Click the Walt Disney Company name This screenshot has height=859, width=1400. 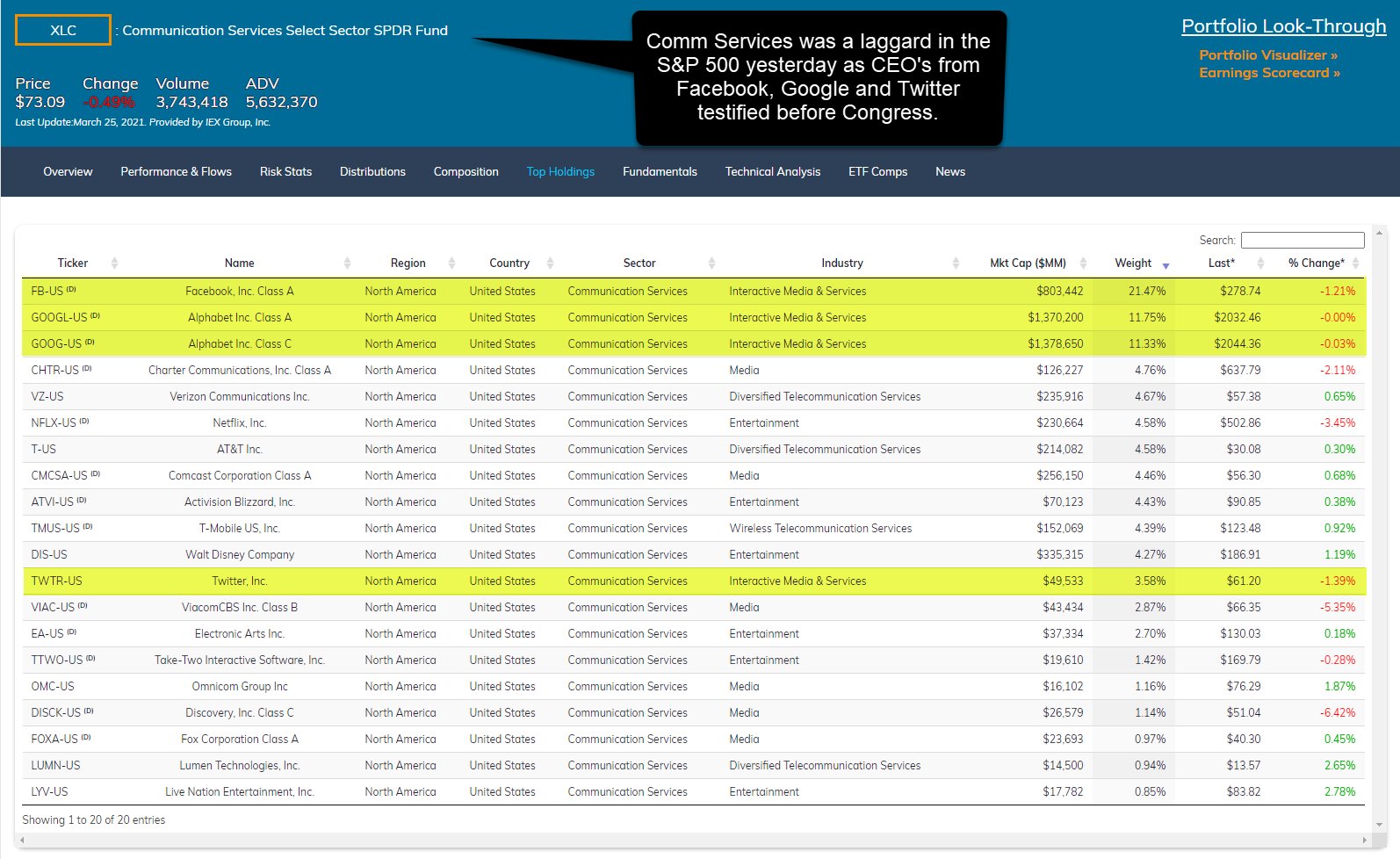tap(240, 555)
